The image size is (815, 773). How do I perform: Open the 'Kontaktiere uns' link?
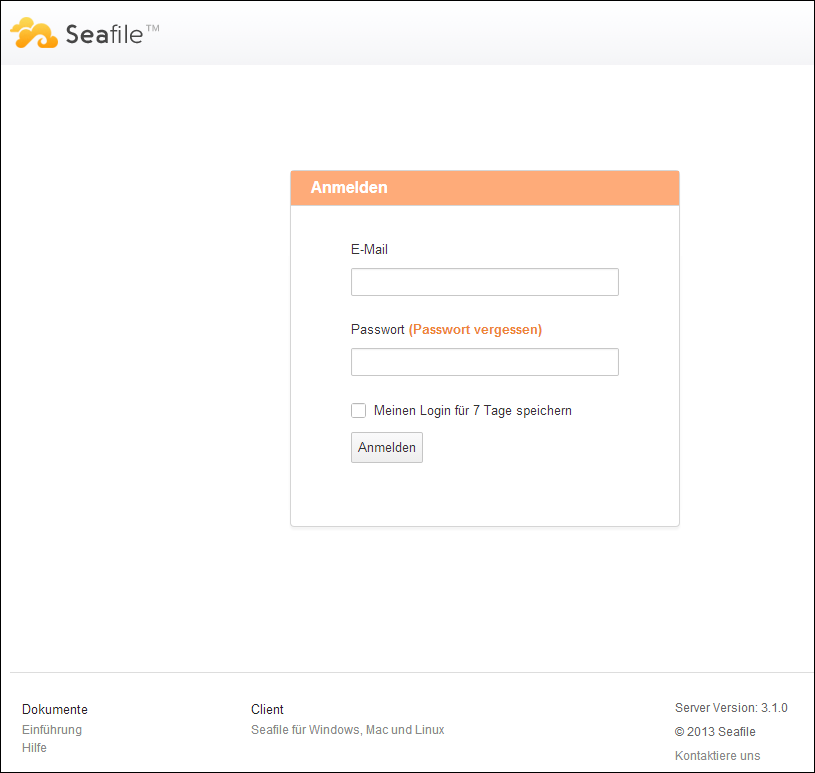tap(717, 756)
